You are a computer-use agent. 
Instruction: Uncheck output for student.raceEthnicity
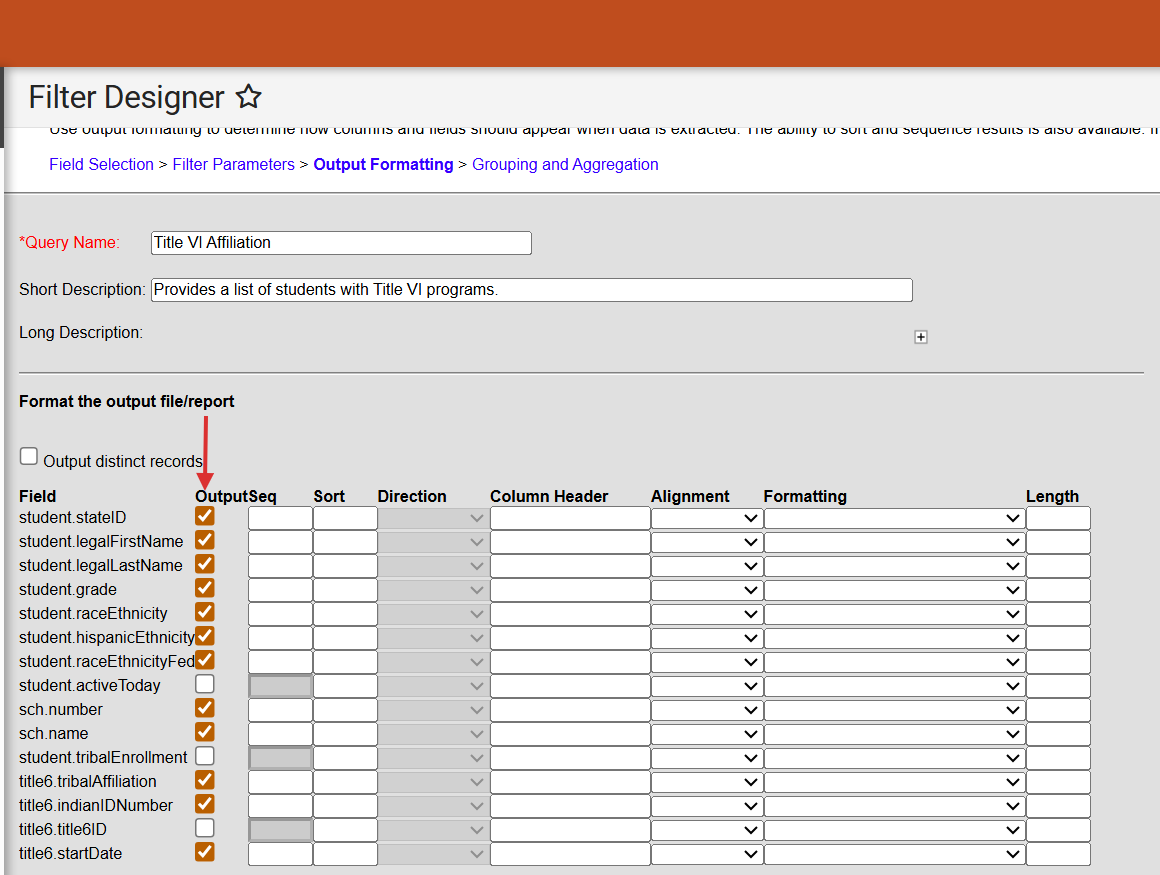click(x=205, y=612)
